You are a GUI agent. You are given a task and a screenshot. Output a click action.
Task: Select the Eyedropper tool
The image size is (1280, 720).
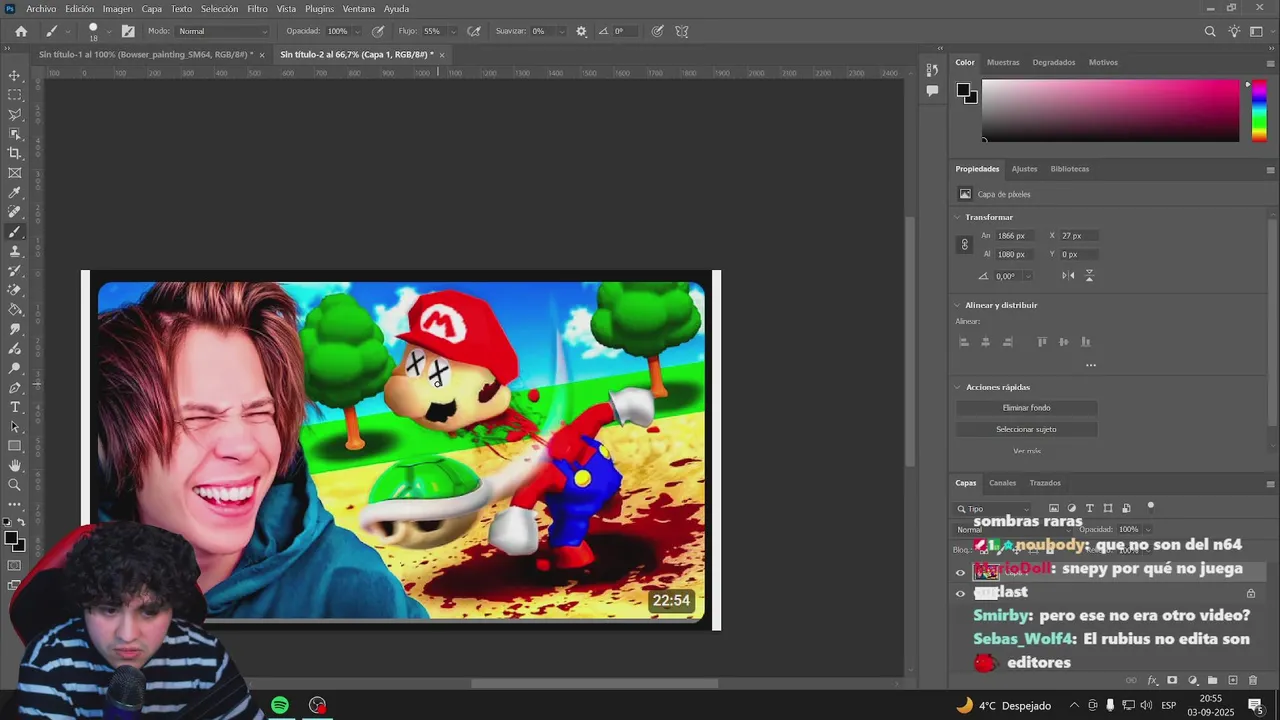point(15,192)
